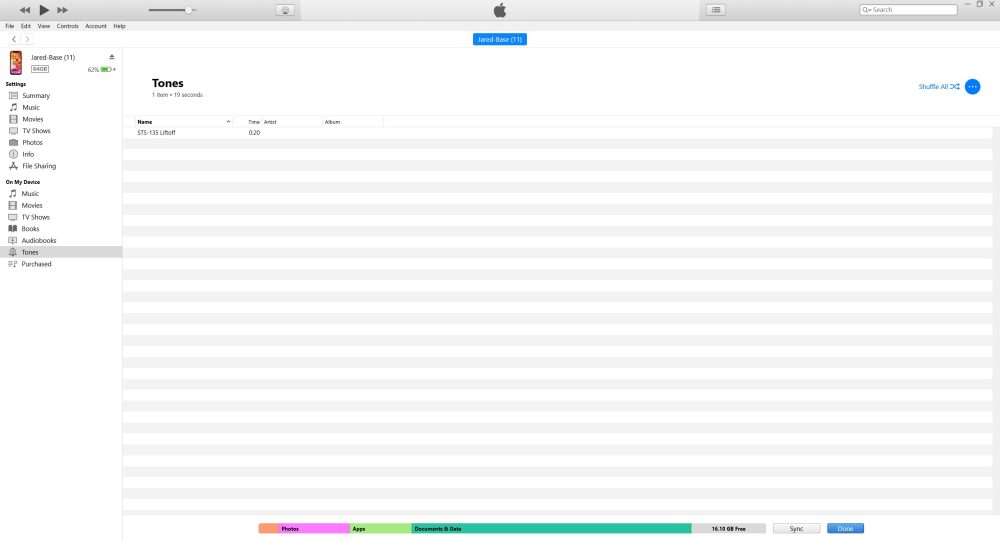This screenshot has height=542, width=1000.
Task: Open AirPlay output button
Action: [x=285, y=10]
